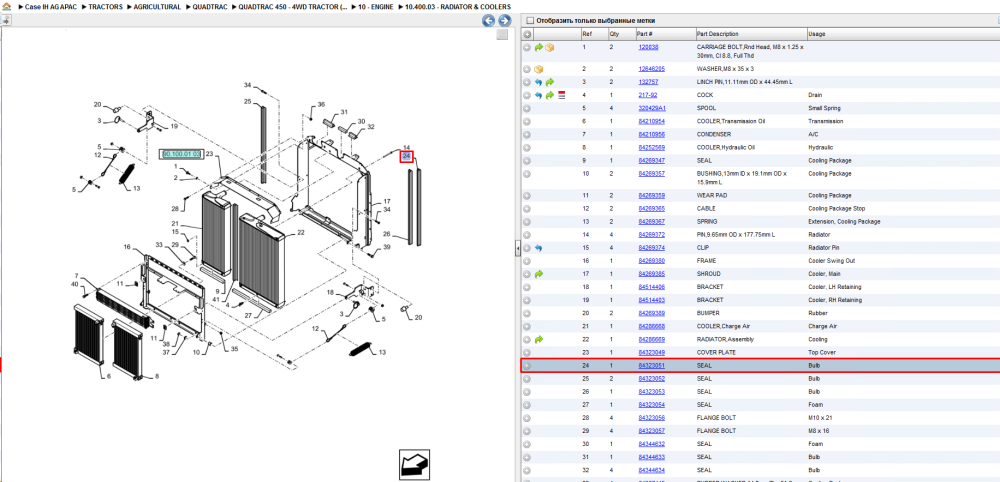1000x482 pixels.
Task: Click the plus icon on the ref 28 FLANGE BOLT row
Action: (x=527, y=418)
